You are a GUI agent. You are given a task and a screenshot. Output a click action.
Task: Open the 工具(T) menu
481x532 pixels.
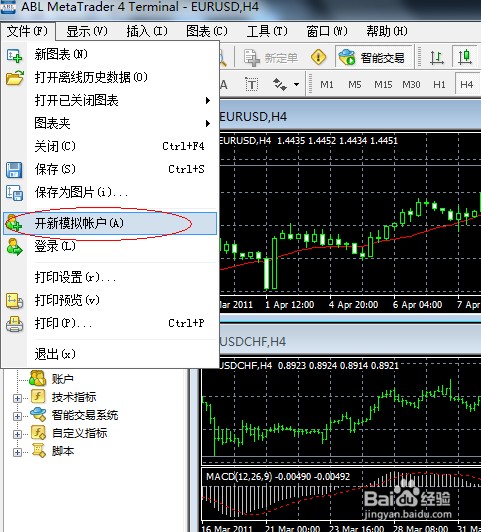point(267,32)
